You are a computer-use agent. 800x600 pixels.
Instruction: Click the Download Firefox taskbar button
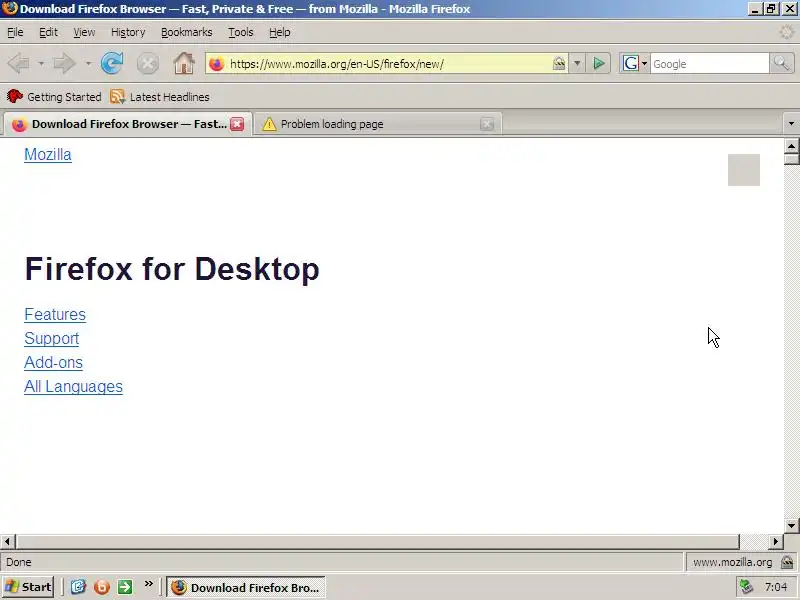pos(246,587)
